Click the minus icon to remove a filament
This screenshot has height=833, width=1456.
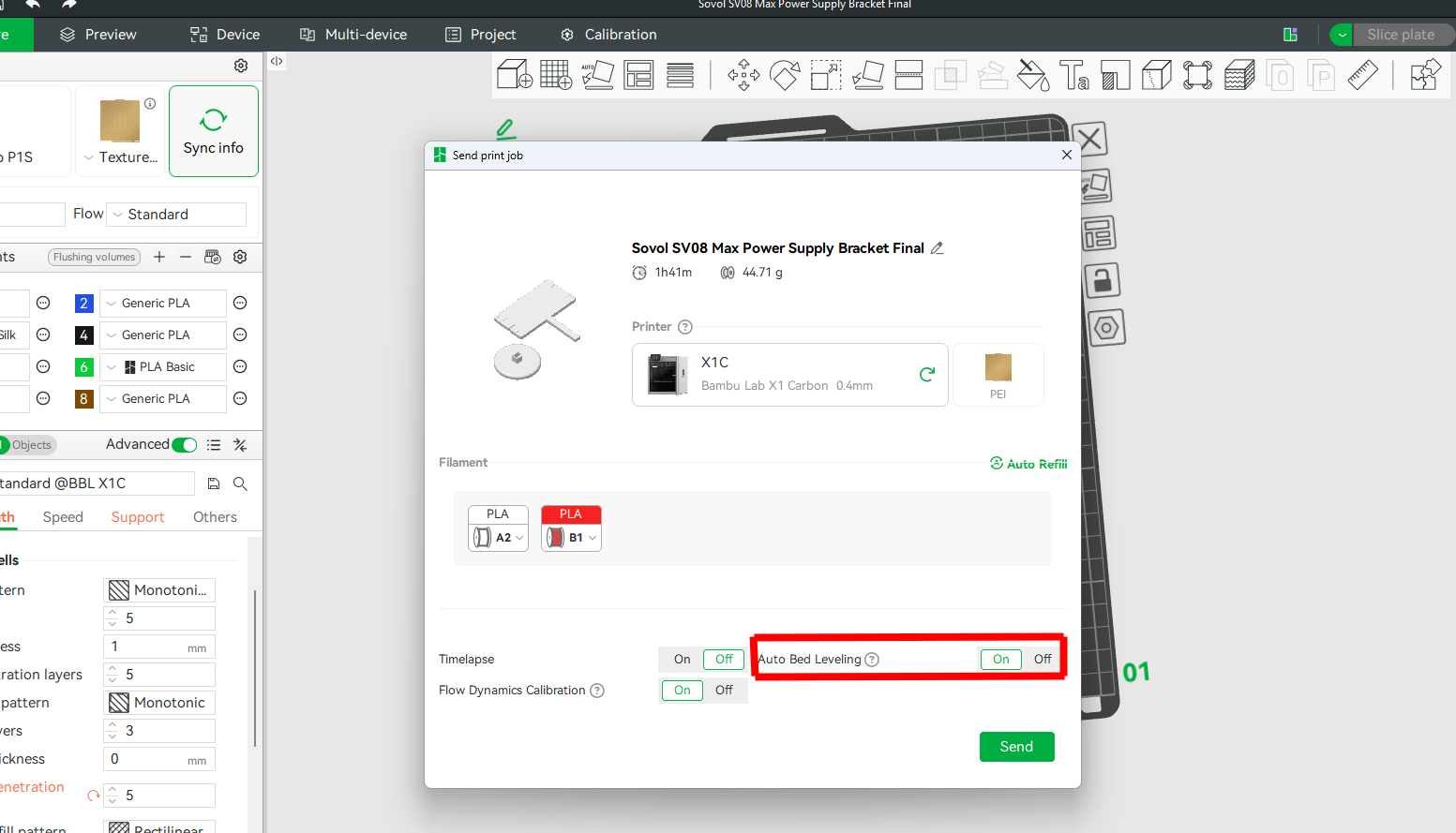tap(186, 257)
